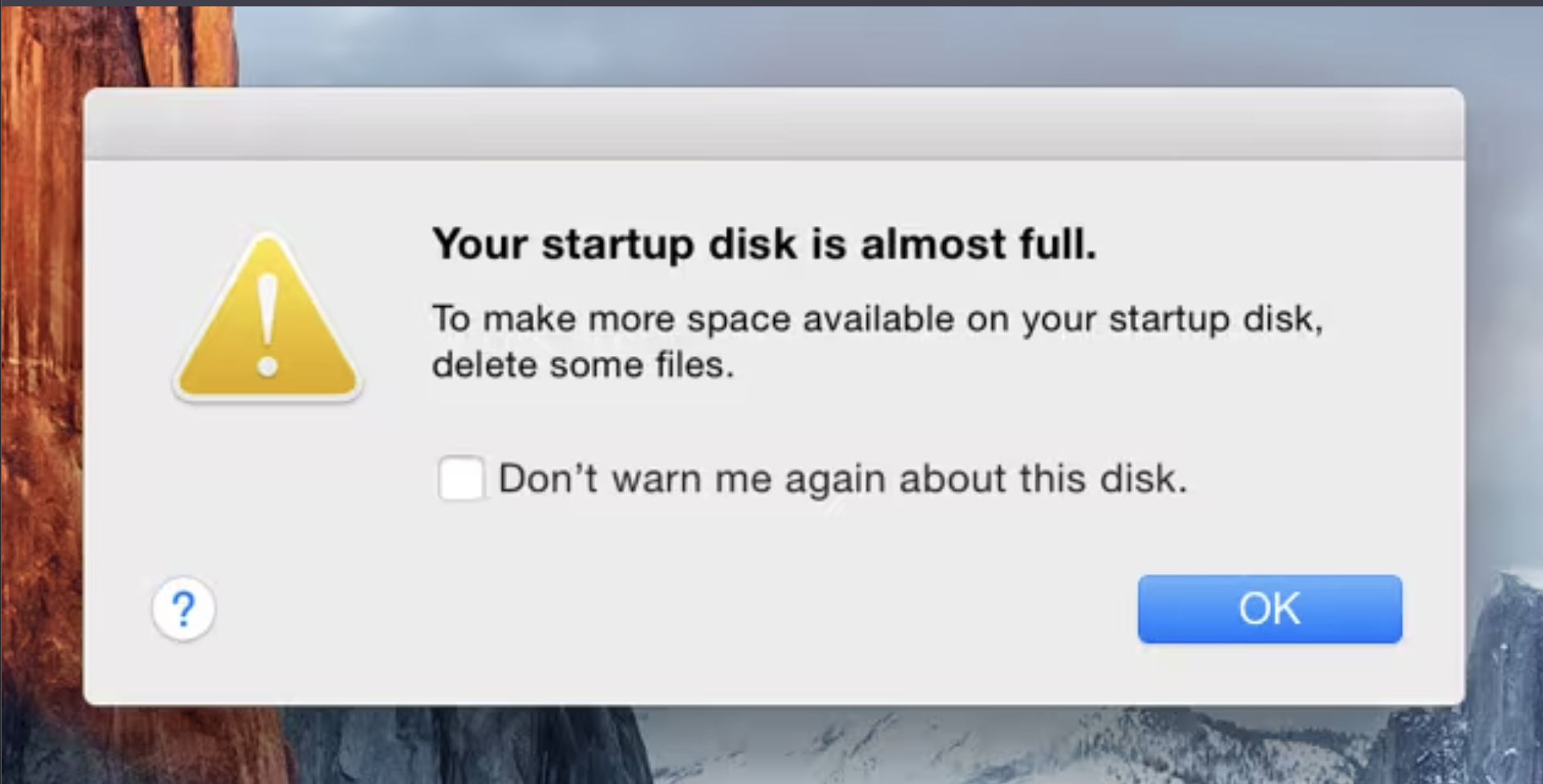Click the "Don't warn me again about this disk" label
The image size is (1543, 784).
842,479
